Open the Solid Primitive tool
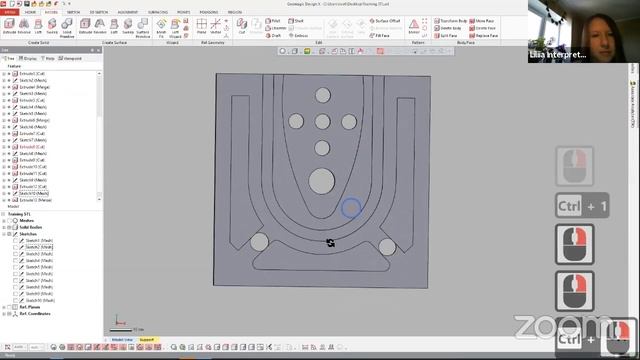 (x=67, y=28)
